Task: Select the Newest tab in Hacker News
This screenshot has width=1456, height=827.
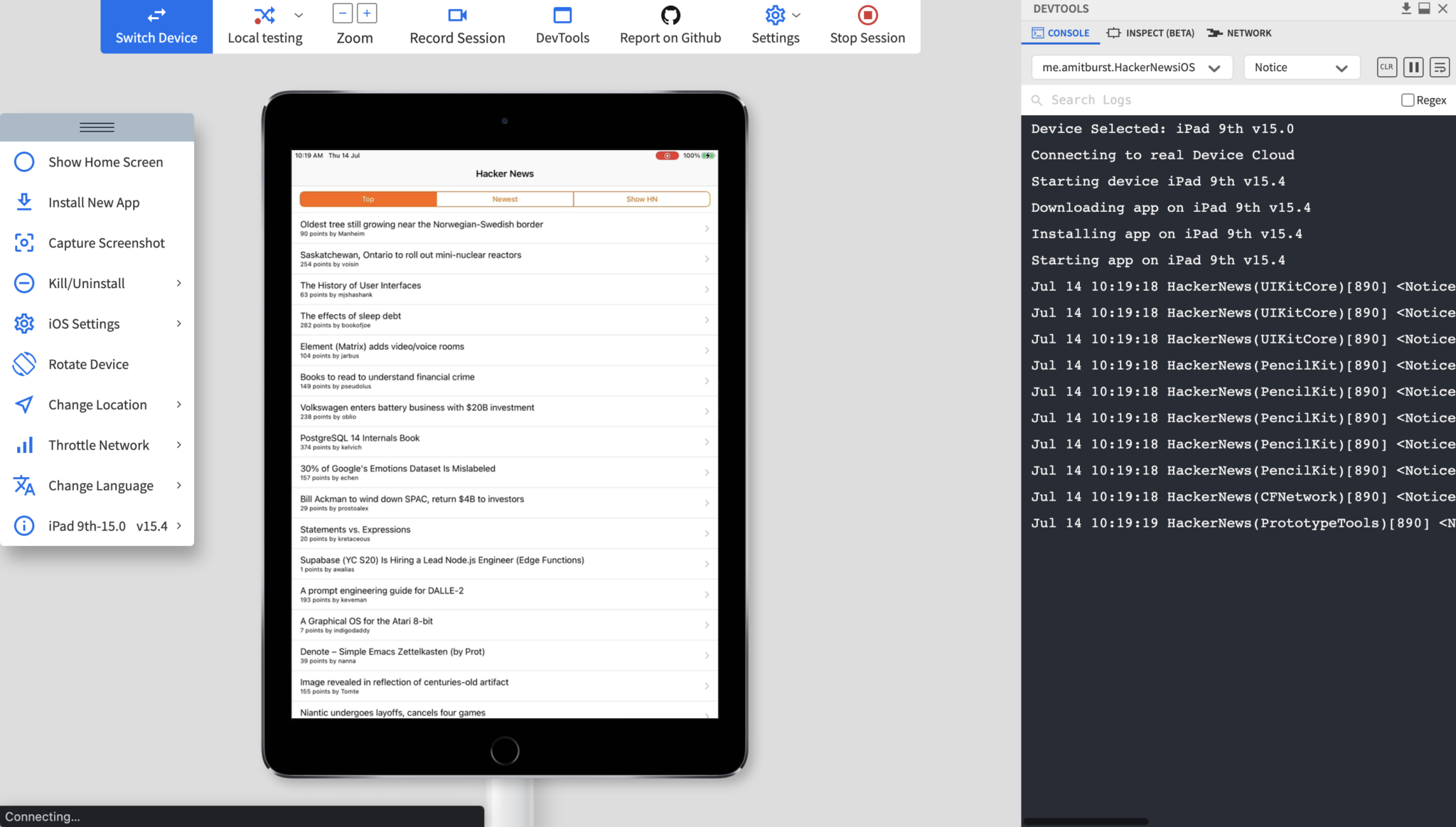Action: (504, 198)
